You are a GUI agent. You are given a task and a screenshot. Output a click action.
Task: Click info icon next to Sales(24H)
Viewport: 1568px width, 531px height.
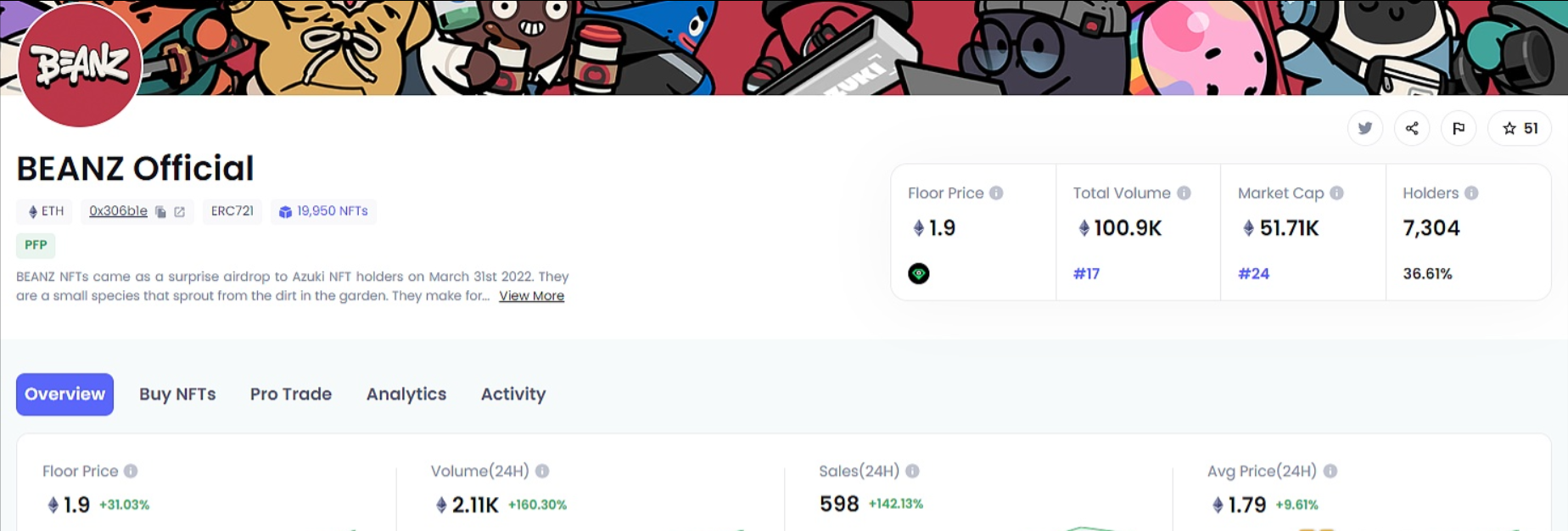coord(912,471)
